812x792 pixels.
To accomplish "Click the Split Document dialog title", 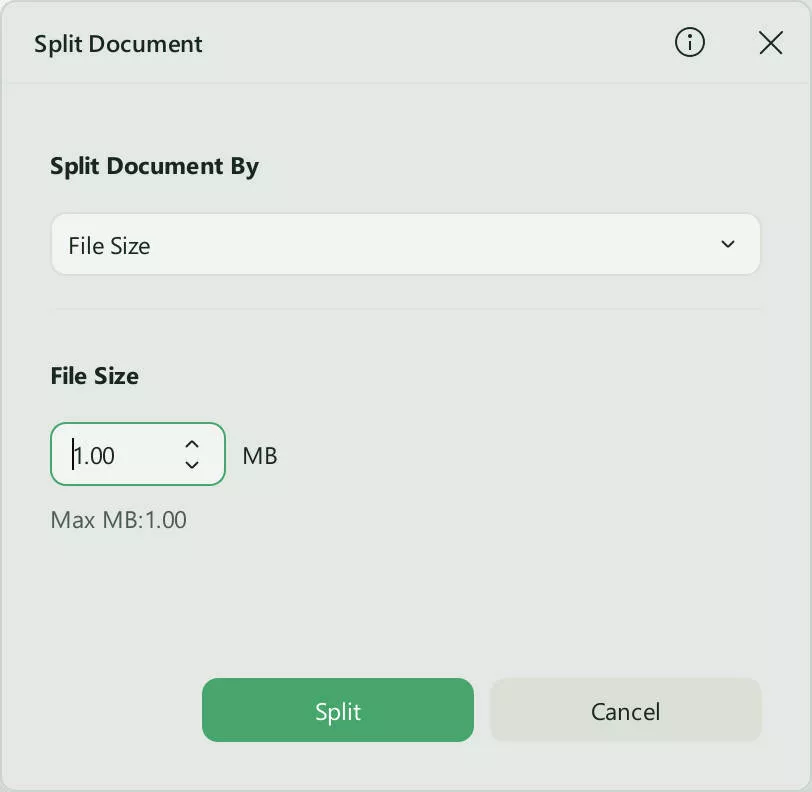I will tap(118, 44).
